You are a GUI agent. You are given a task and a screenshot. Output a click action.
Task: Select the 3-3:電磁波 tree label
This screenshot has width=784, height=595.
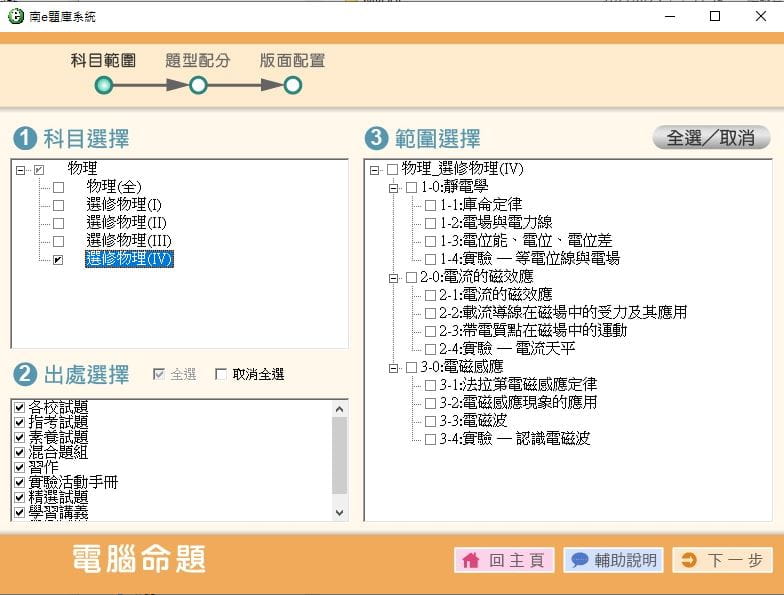pos(473,420)
